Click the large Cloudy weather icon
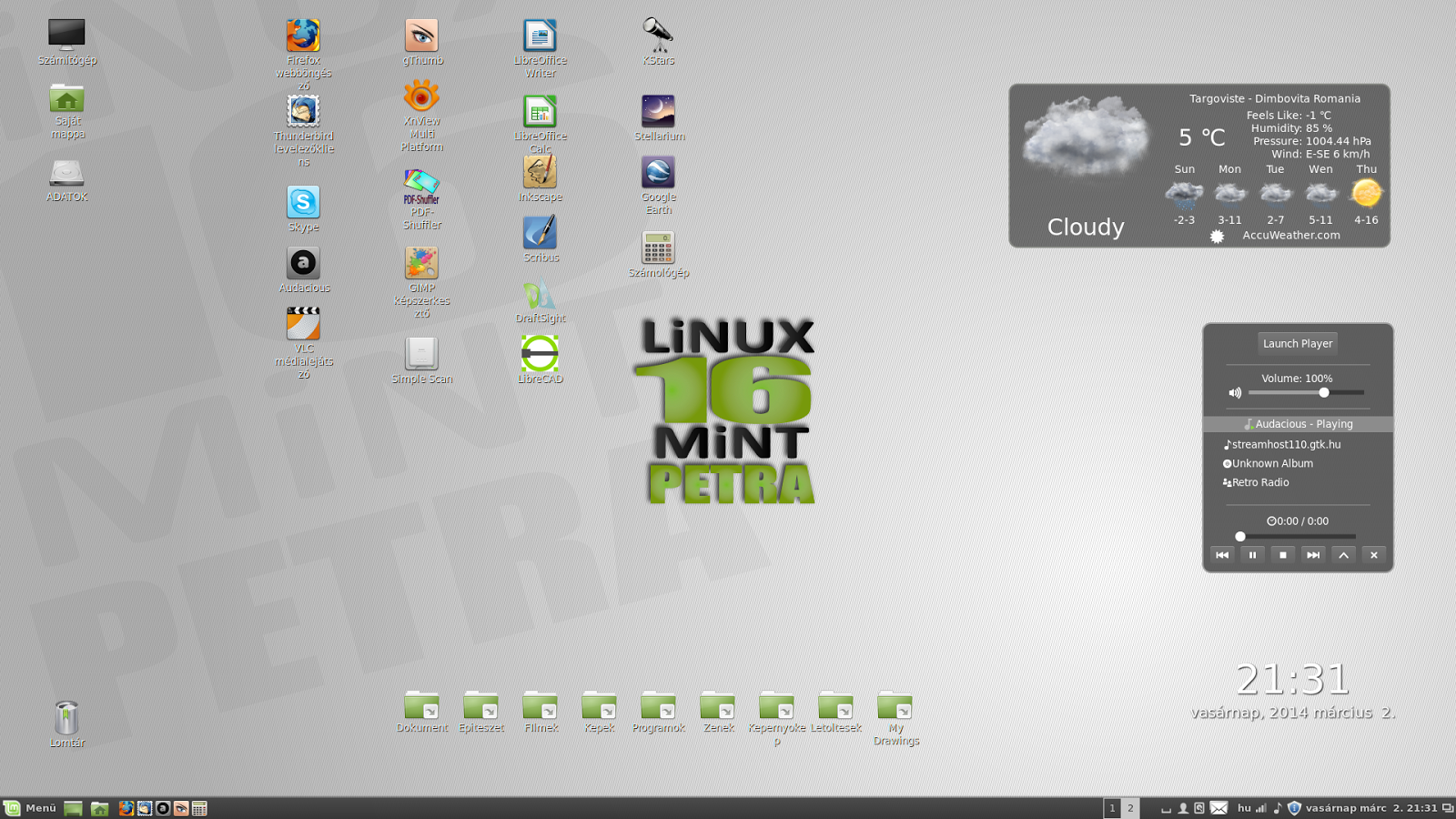 click(1086, 136)
